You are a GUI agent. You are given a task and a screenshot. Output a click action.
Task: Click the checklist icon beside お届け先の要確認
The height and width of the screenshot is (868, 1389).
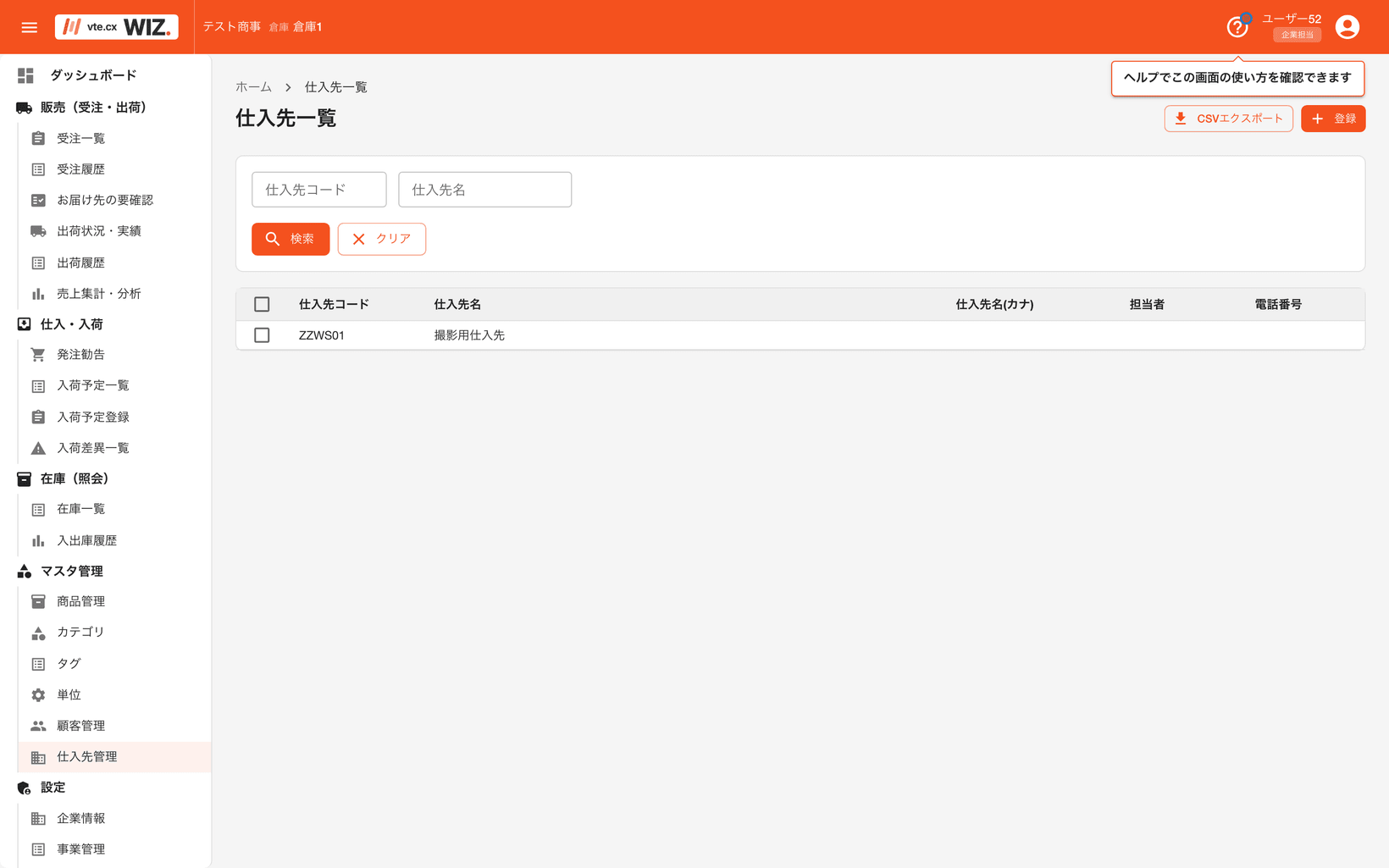point(38,200)
